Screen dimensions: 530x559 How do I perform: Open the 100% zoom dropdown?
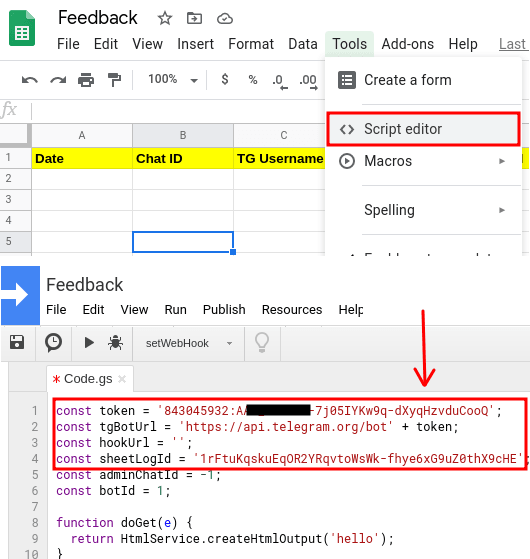tap(173, 79)
